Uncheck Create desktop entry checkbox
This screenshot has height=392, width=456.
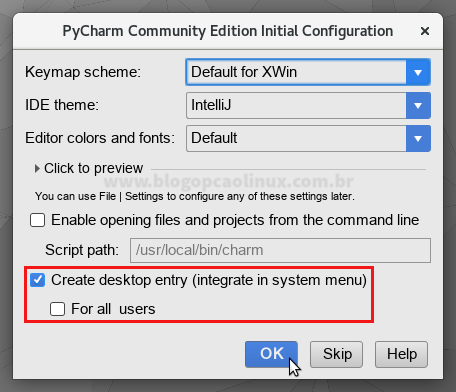[37, 280]
